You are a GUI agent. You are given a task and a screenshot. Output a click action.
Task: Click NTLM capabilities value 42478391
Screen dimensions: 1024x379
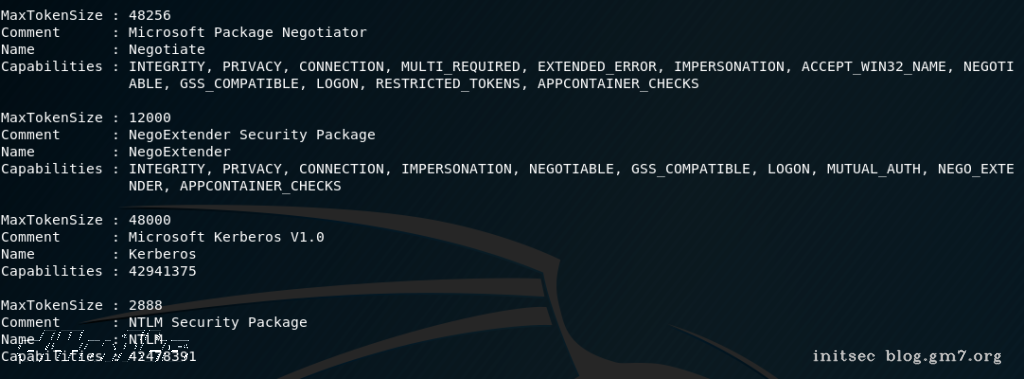click(x=162, y=356)
